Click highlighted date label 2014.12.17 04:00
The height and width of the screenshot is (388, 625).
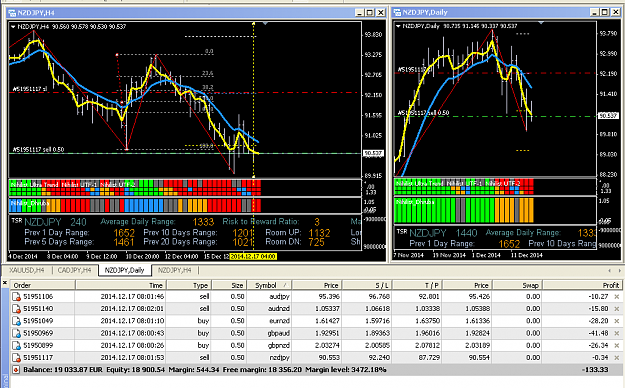253,256
